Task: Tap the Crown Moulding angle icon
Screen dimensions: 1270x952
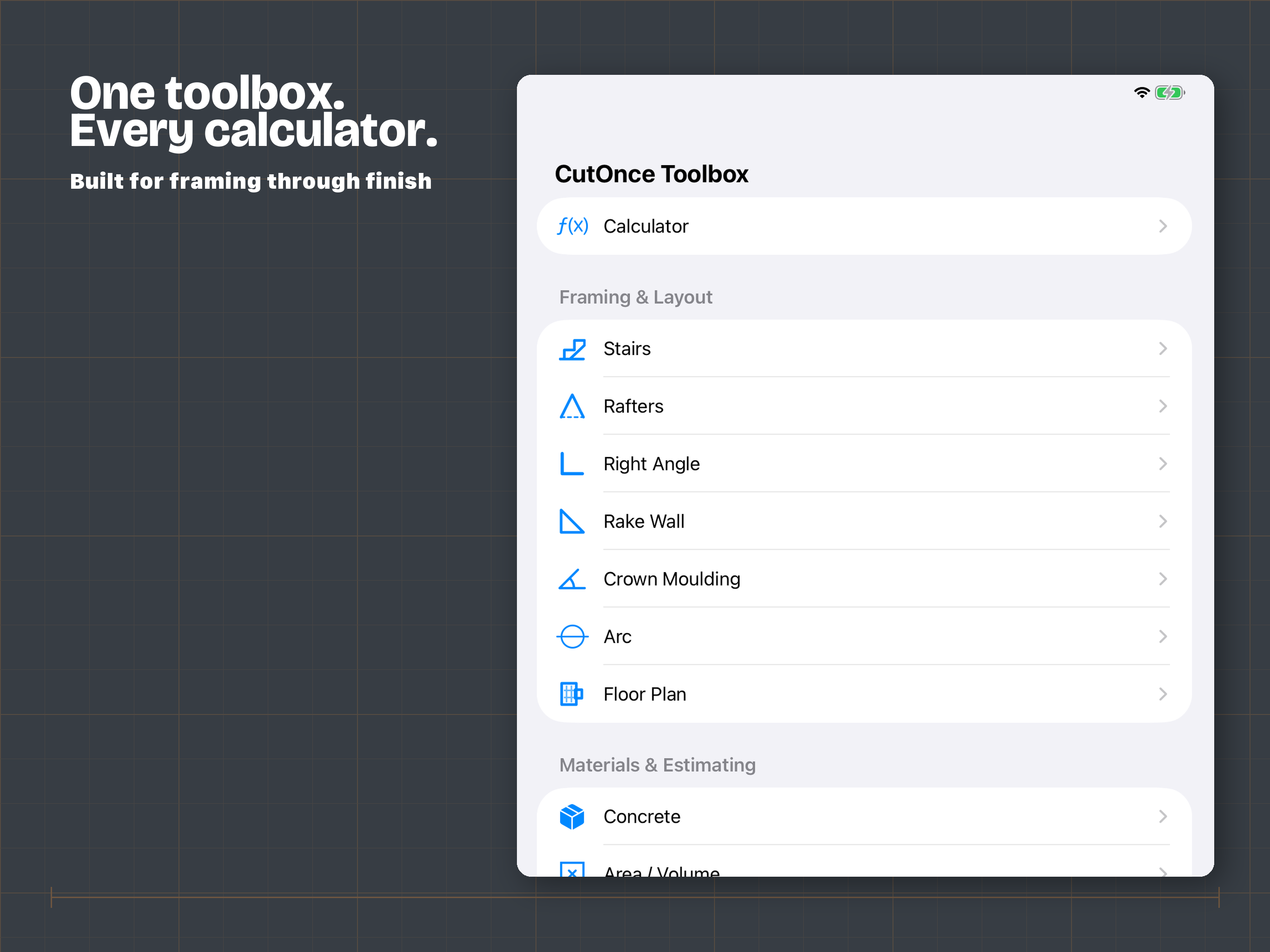Action: tap(572, 579)
